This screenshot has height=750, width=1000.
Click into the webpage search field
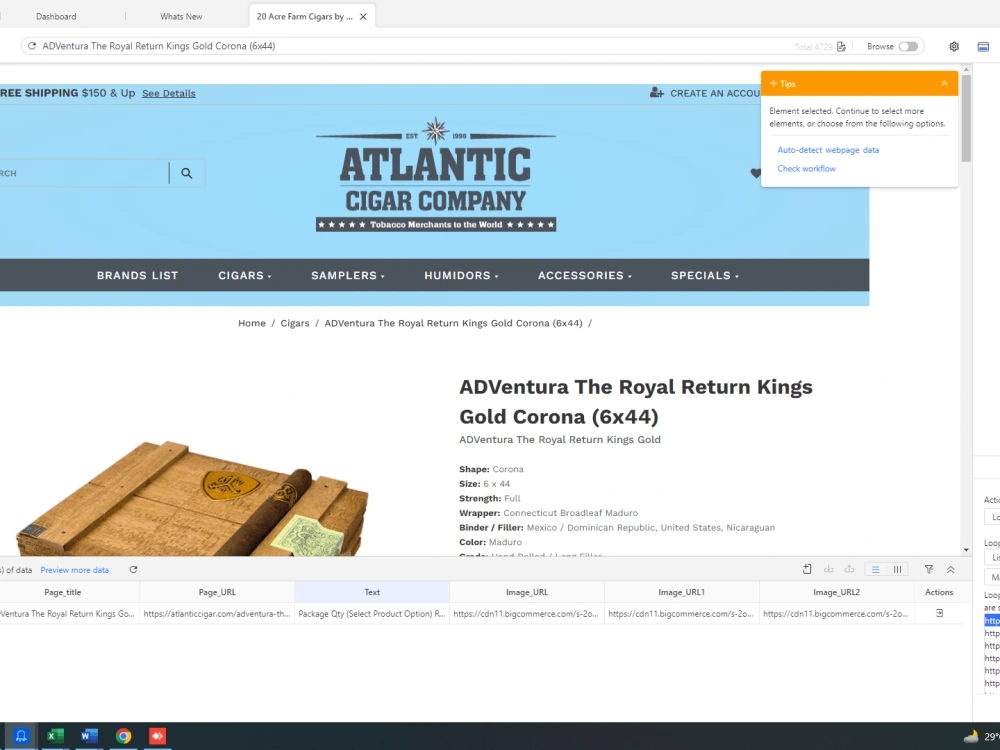(83, 173)
